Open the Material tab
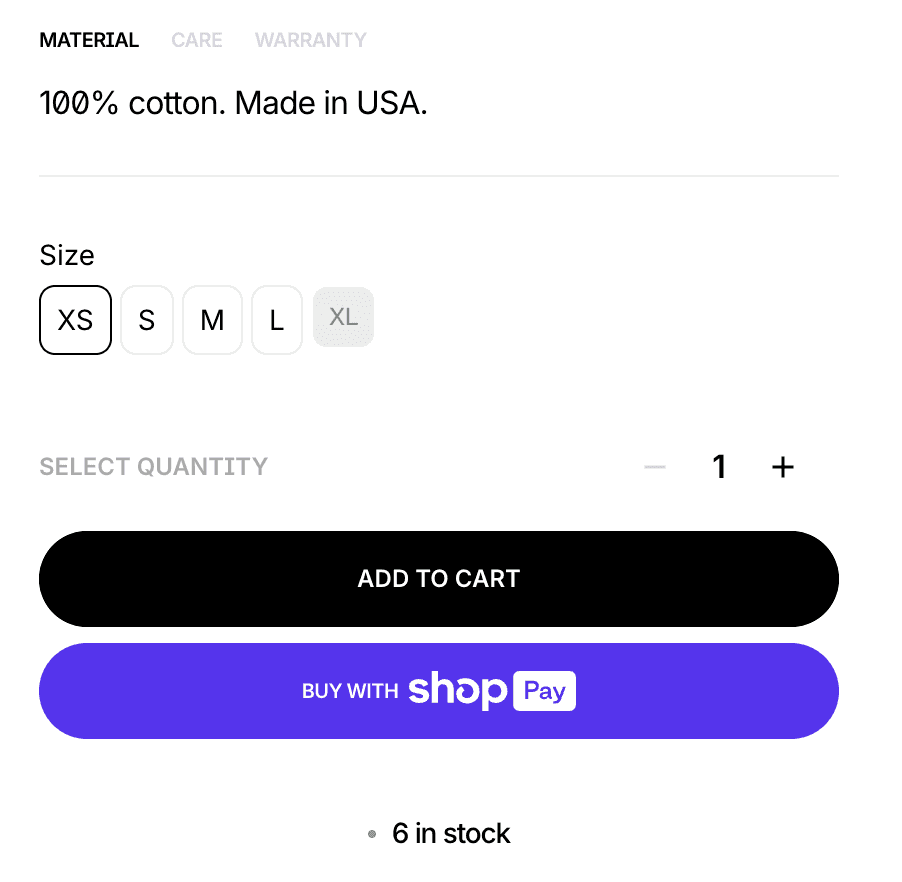902x882 pixels. coord(89,40)
